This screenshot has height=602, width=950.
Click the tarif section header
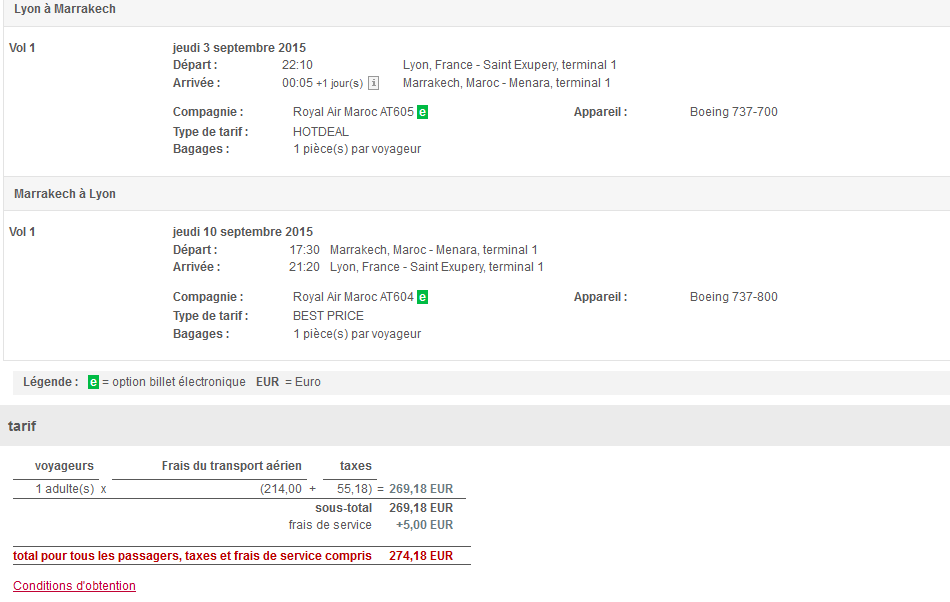point(22,426)
